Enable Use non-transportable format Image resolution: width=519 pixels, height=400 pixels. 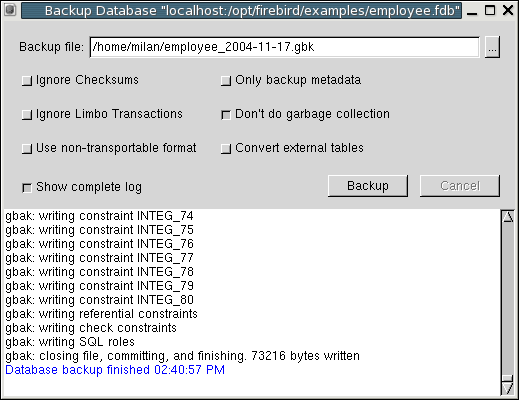point(27,149)
